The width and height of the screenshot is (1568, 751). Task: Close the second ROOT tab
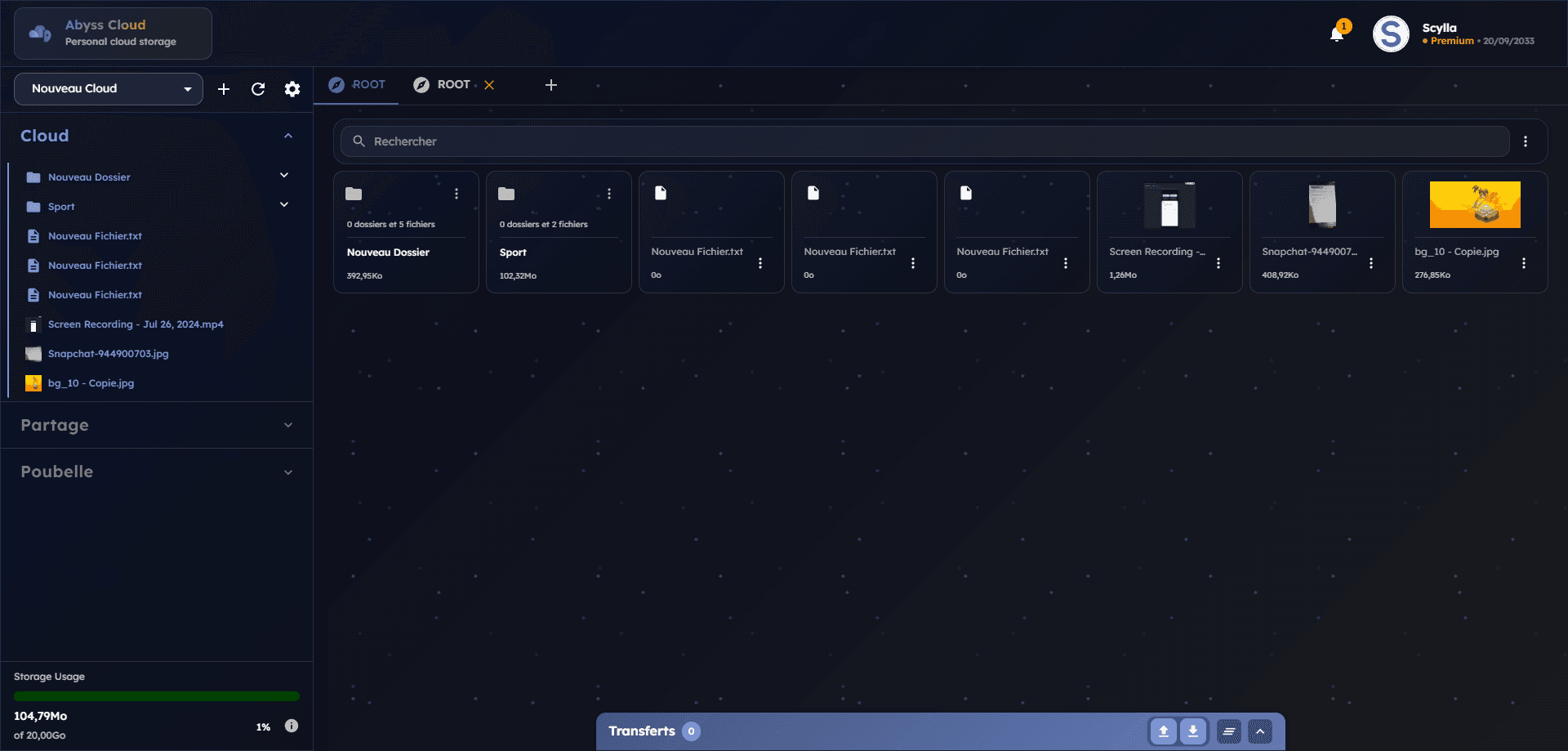coord(489,85)
